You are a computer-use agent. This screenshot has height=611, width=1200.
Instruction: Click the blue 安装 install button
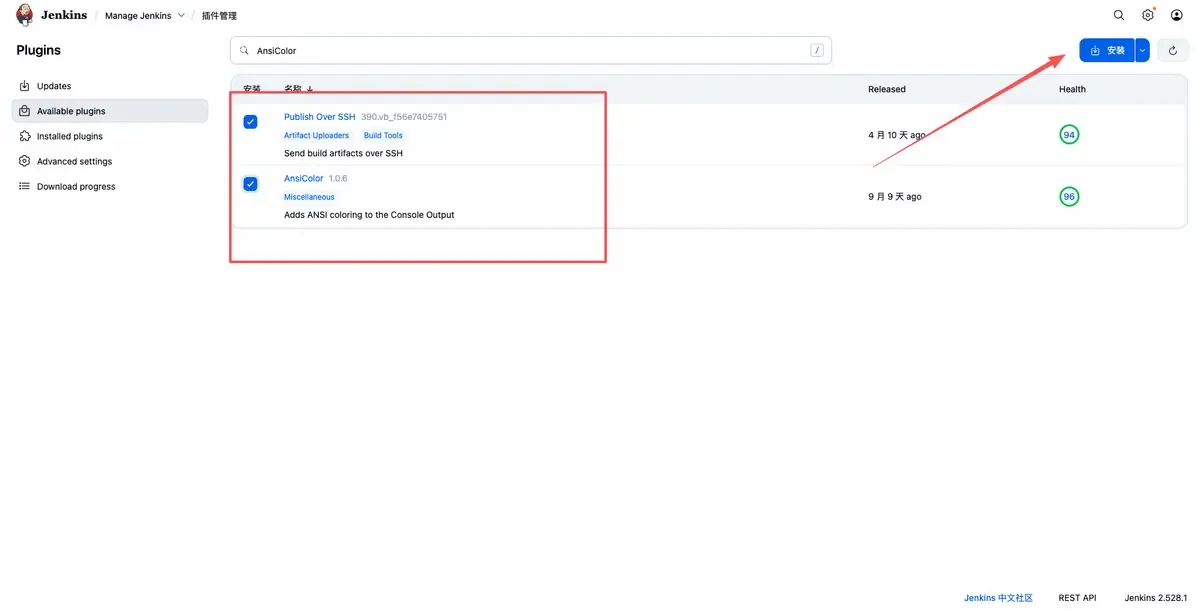tap(1107, 50)
